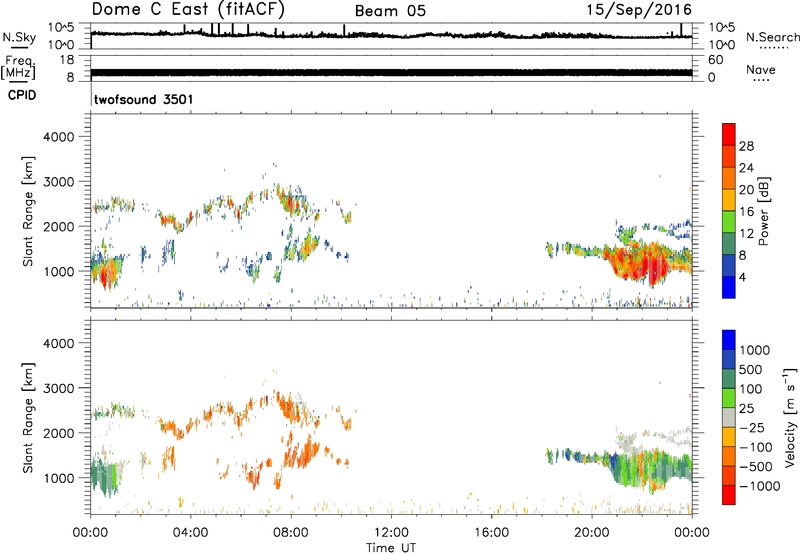Click the "4000" tick of the velocity panel
Screen dimensions: 800x554
tap(59, 343)
